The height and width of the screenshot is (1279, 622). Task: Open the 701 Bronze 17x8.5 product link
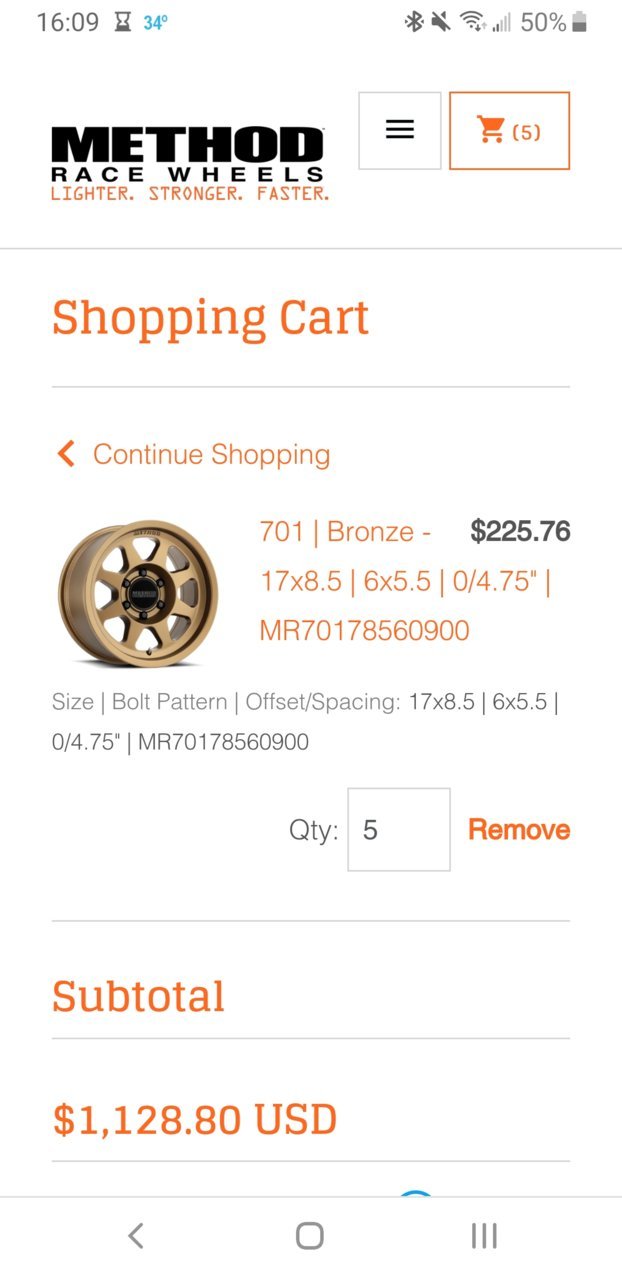tap(405, 581)
